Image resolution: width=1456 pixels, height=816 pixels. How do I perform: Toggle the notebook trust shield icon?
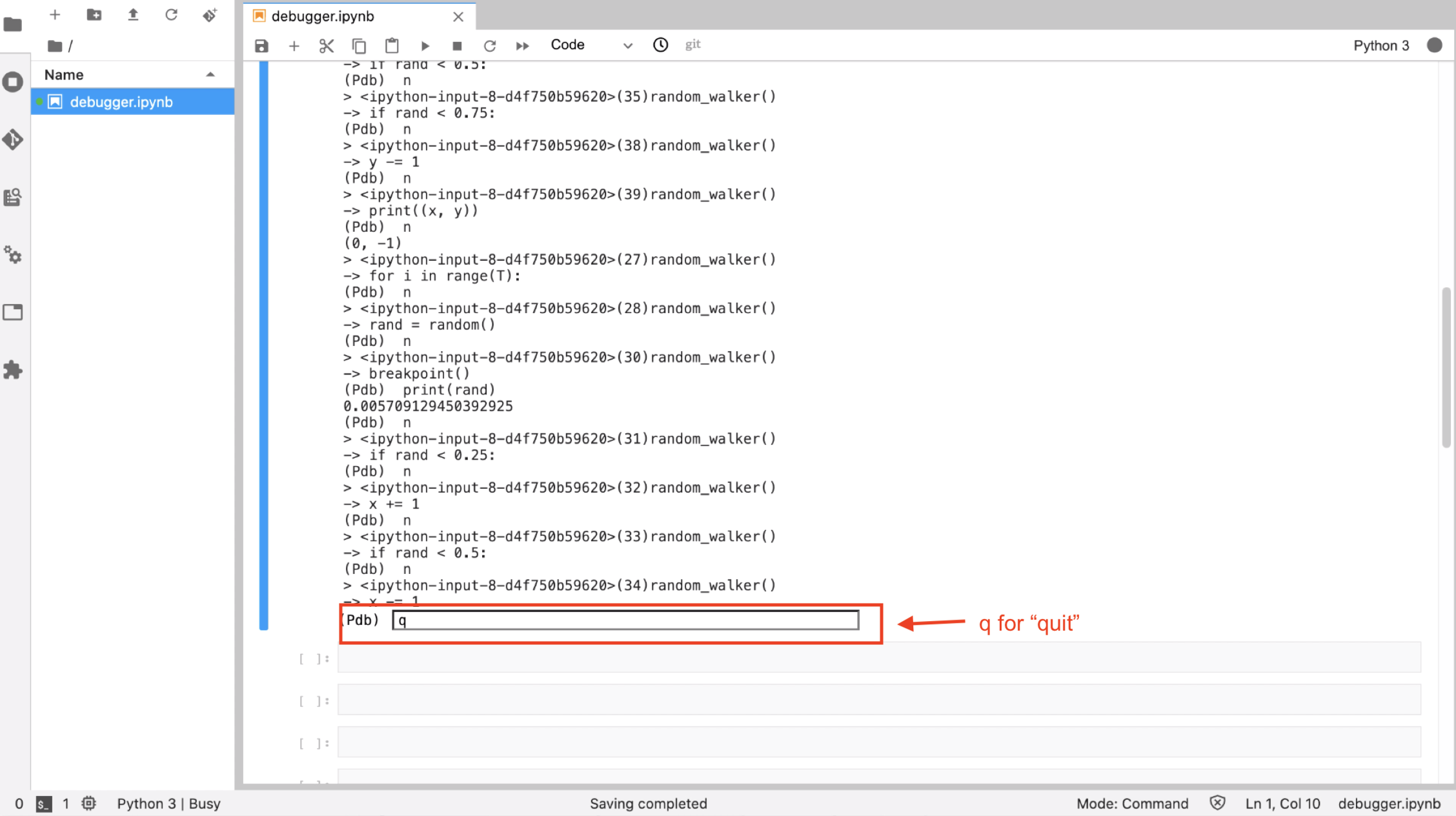(1217, 803)
